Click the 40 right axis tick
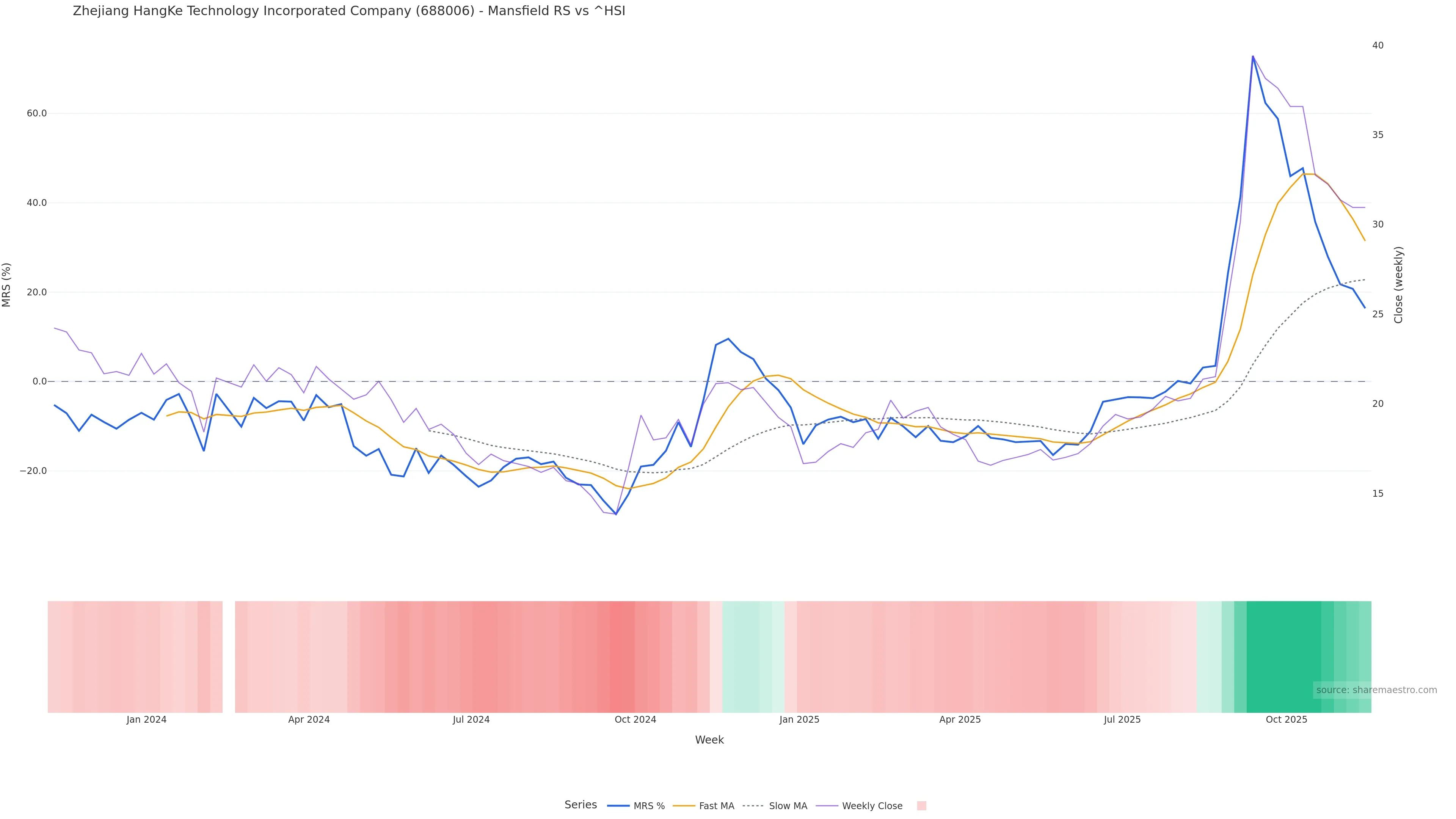The image size is (1456, 819). click(1378, 45)
